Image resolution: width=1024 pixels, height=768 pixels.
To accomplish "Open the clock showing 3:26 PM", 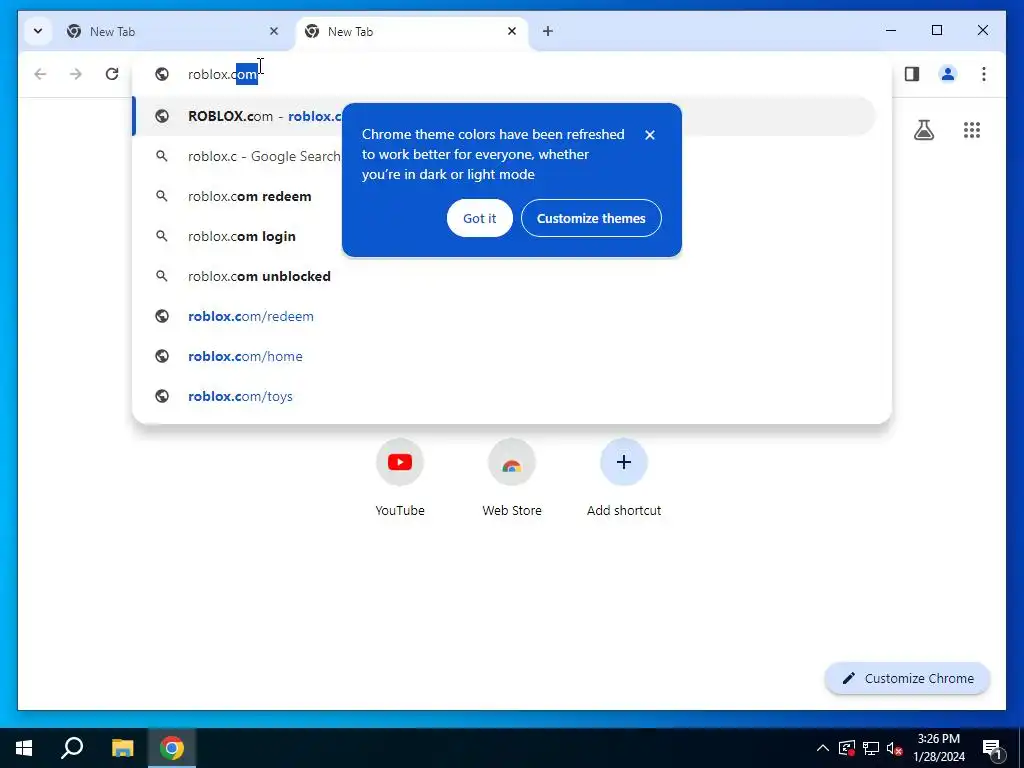I will (939, 748).
